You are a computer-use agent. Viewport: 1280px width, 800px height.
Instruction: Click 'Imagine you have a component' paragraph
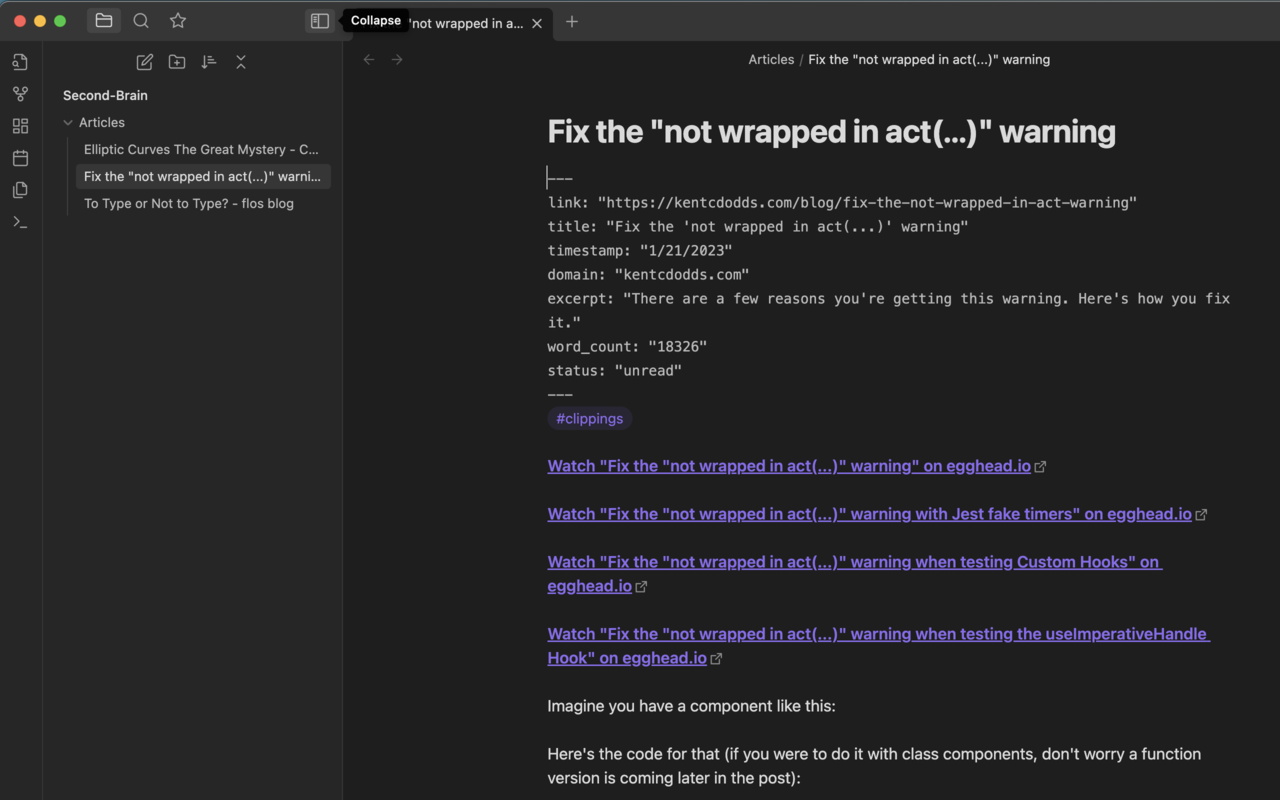[x=691, y=706]
